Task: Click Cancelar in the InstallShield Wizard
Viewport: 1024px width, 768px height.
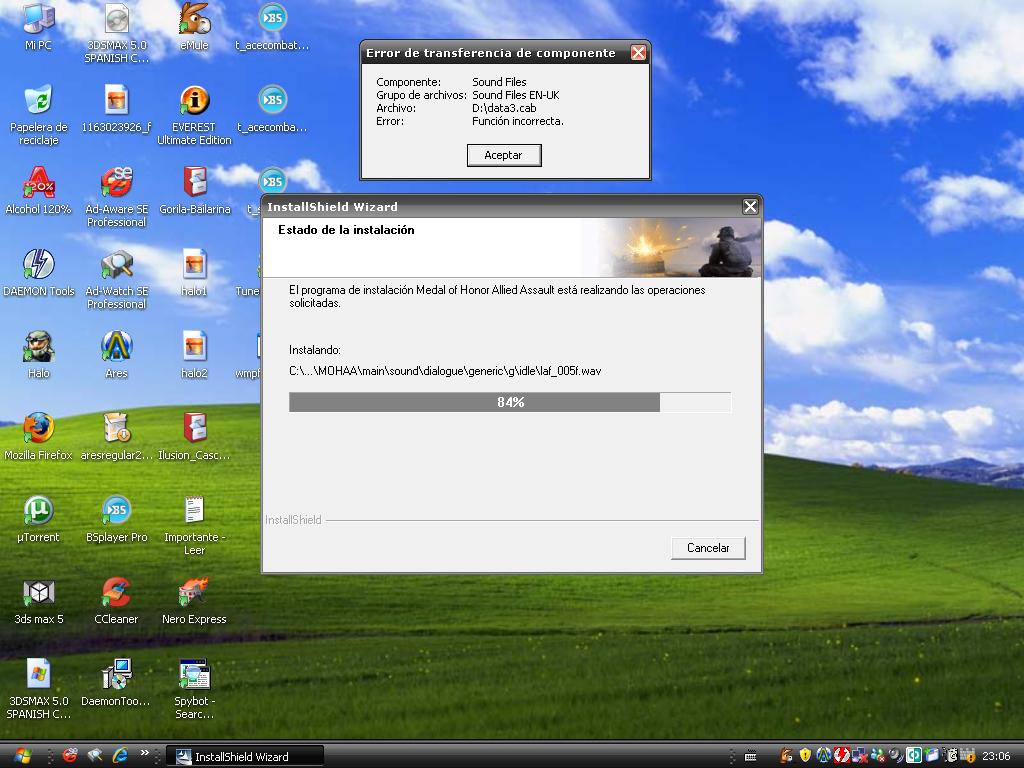Action: tap(708, 548)
